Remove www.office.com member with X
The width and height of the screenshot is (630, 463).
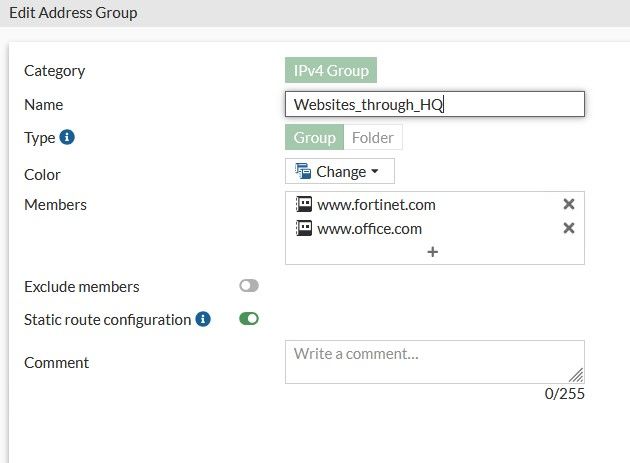coord(569,228)
